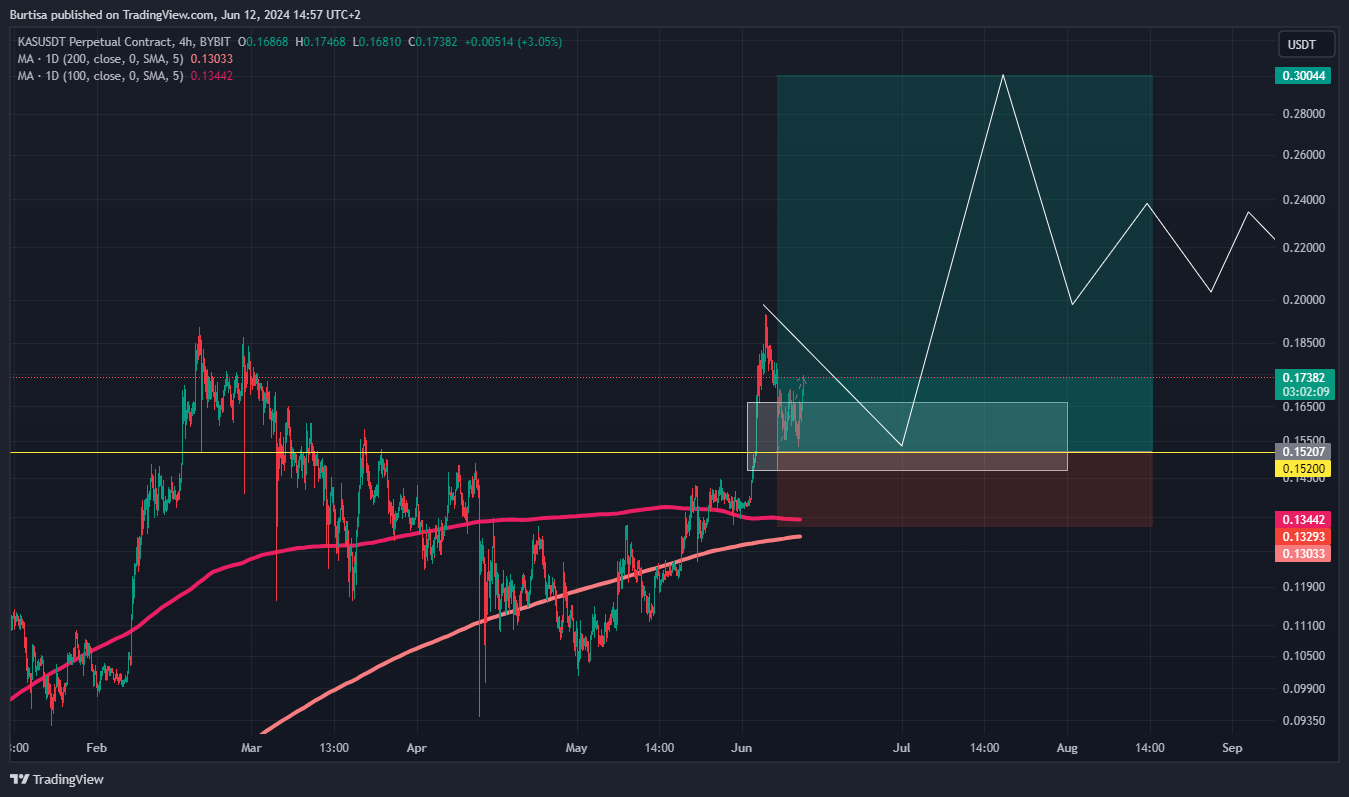Click the TradingView wordmark text
This screenshot has width=1349, height=797.
68,779
